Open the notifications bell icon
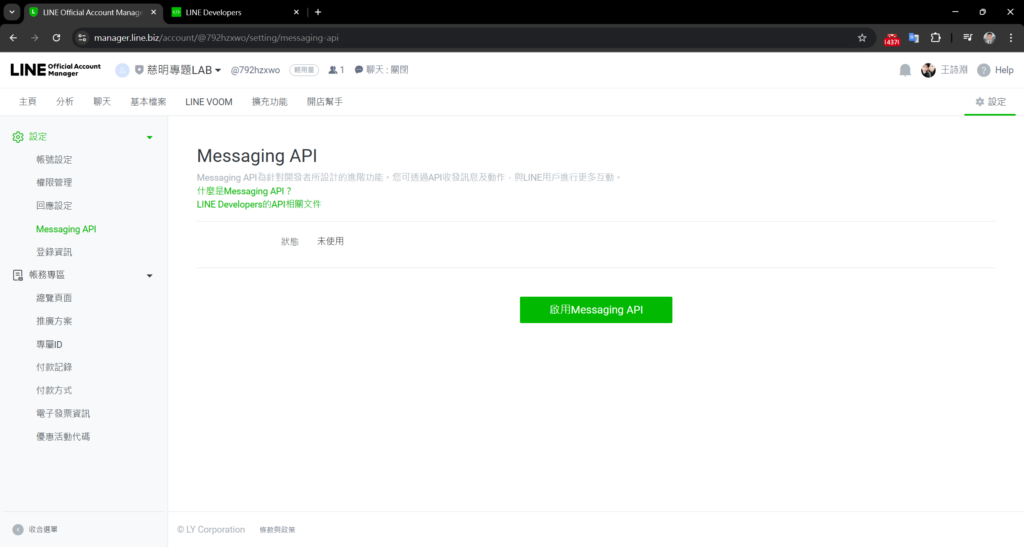This screenshot has width=1024, height=547. click(x=905, y=70)
